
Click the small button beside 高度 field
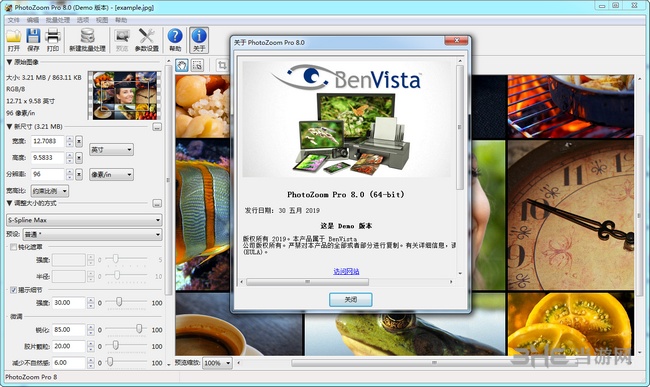pos(79,158)
